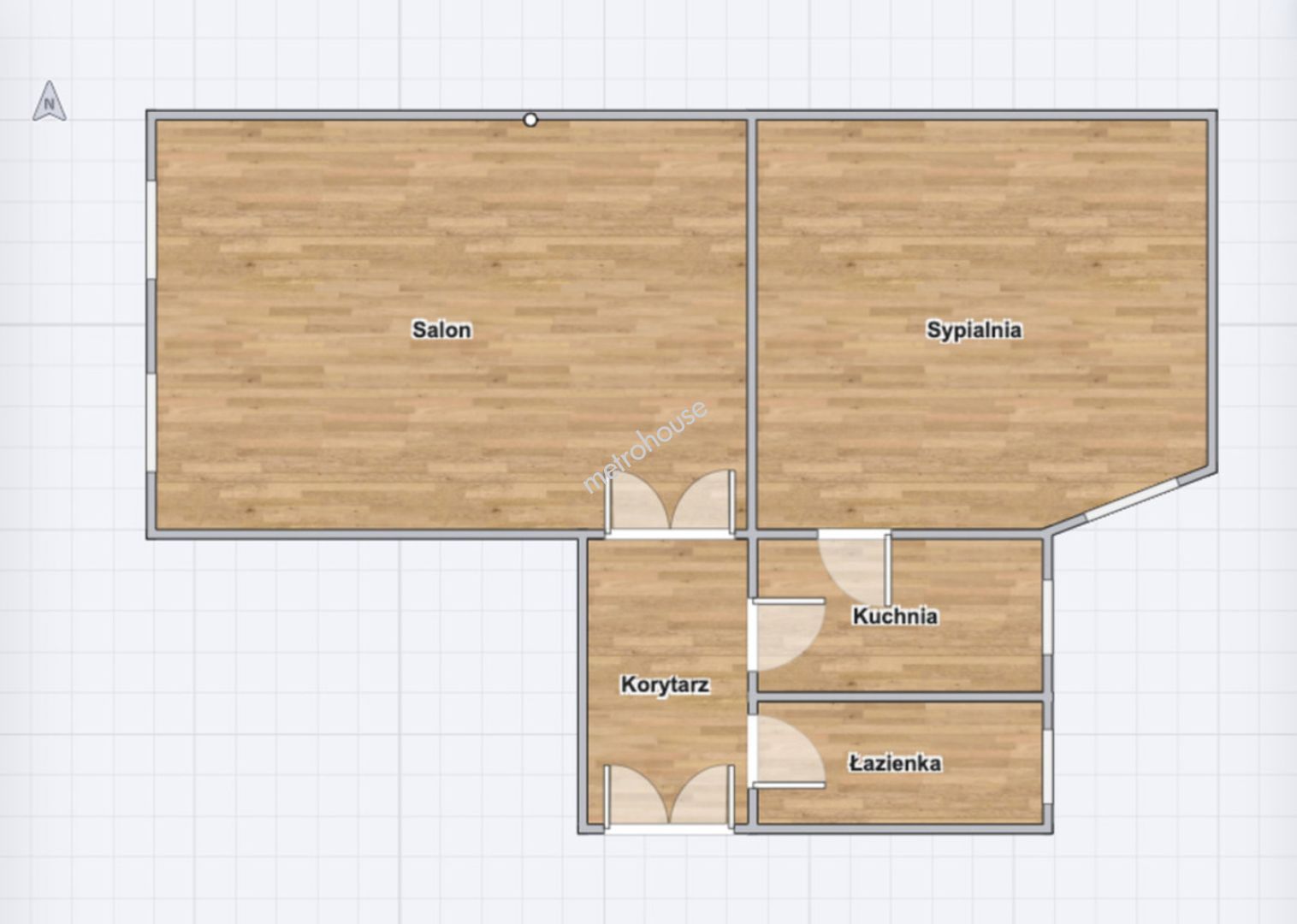This screenshot has width=1297, height=924.
Task: Click the metrohouse watermark text
Action: [x=645, y=447]
